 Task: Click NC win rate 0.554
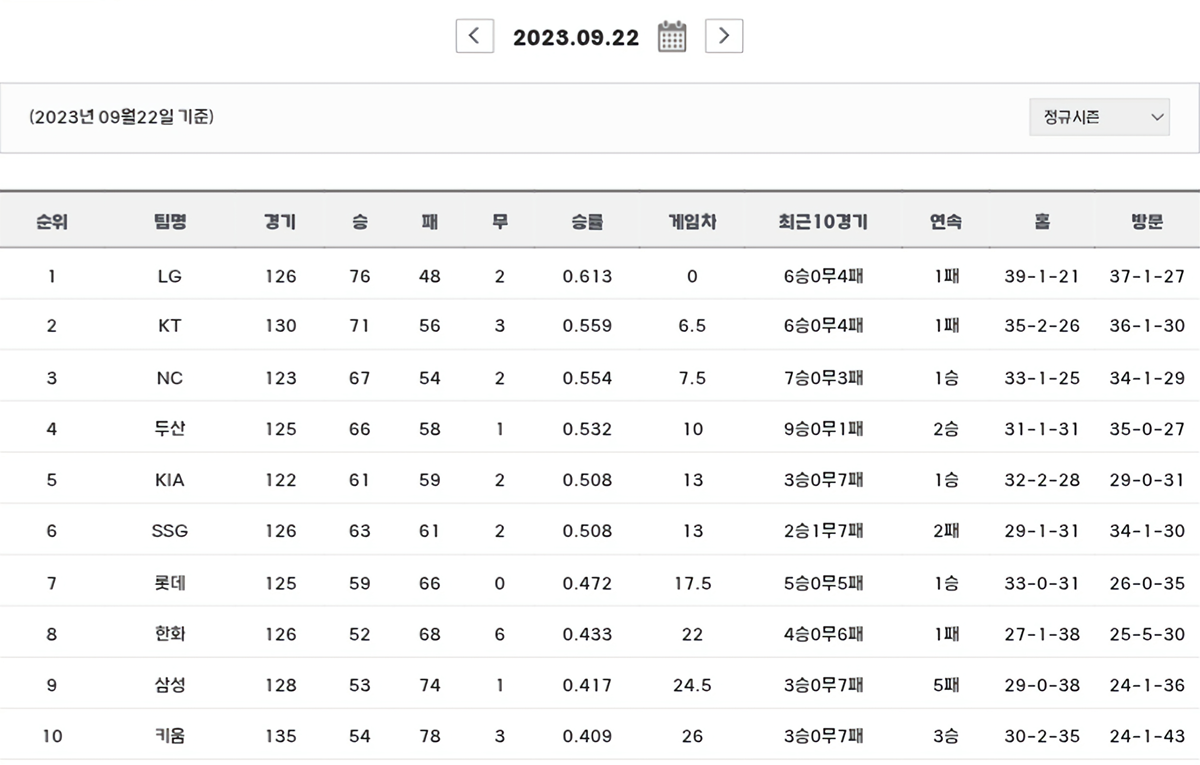[x=587, y=378]
